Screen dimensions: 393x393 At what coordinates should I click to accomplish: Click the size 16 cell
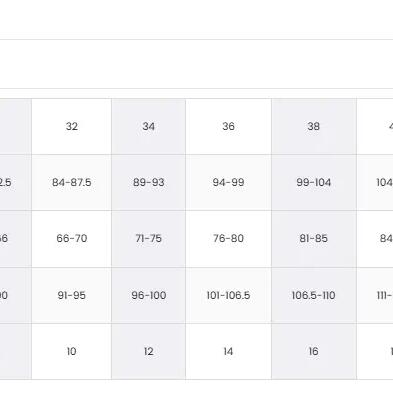(x=314, y=351)
